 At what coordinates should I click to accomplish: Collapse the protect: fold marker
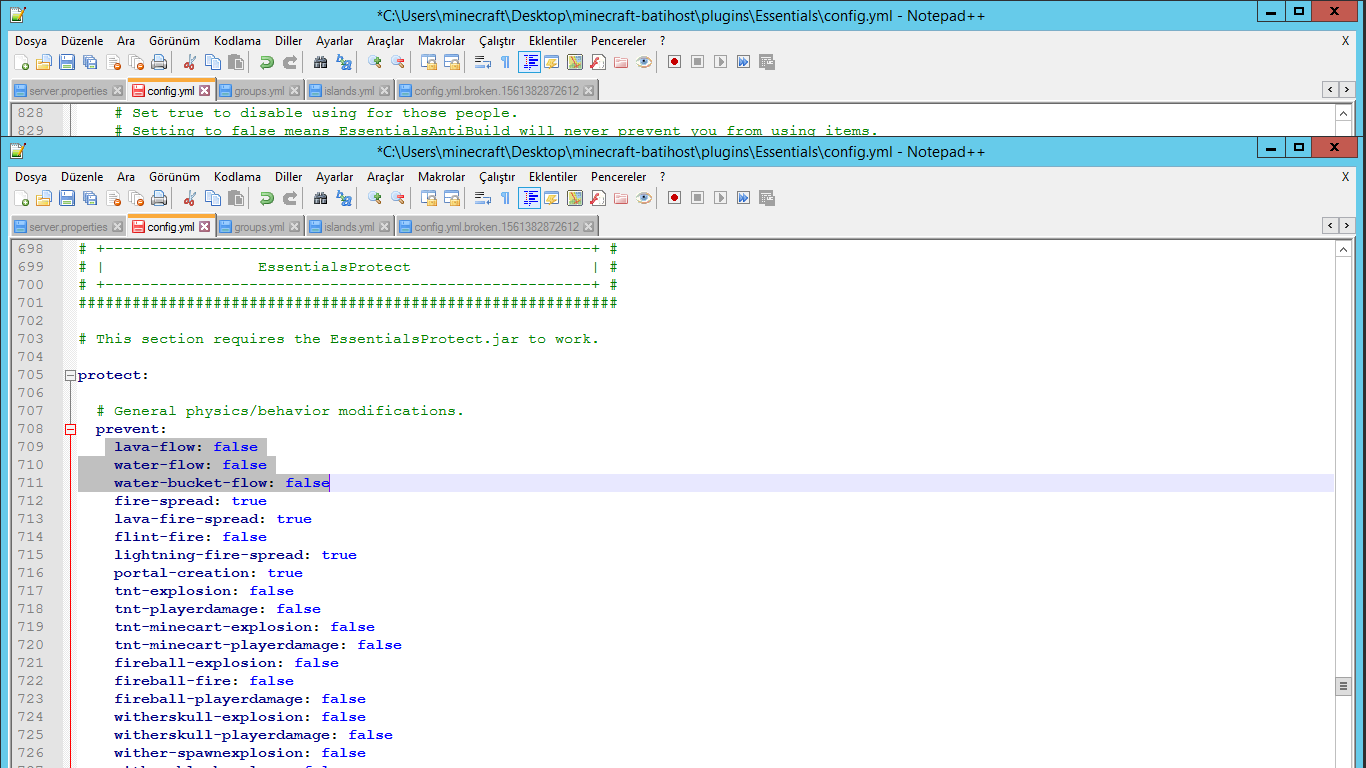coord(70,376)
